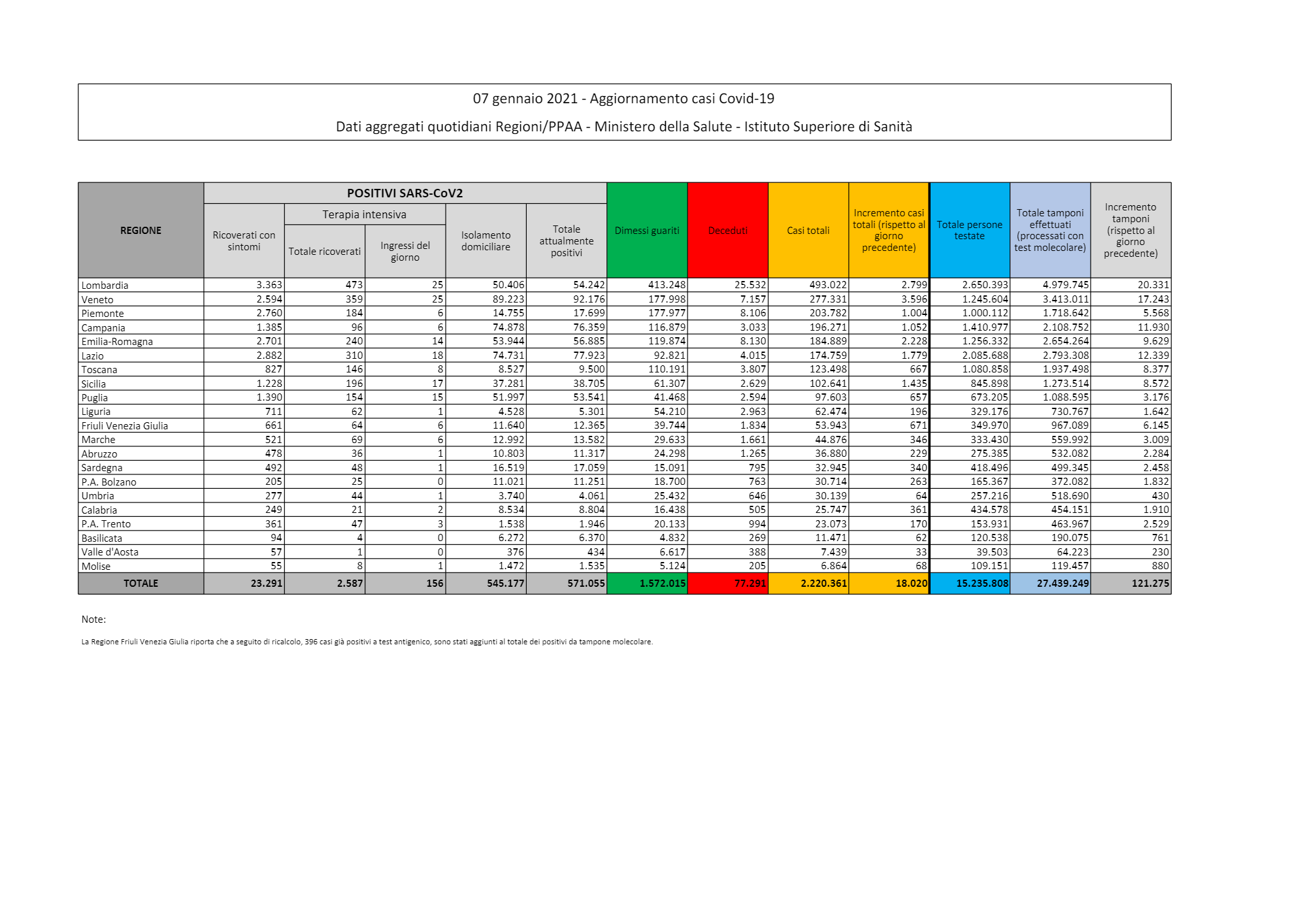Click the Isolamento domiciliare column header
The width and height of the screenshot is (1307, 924).
(486, 240)
